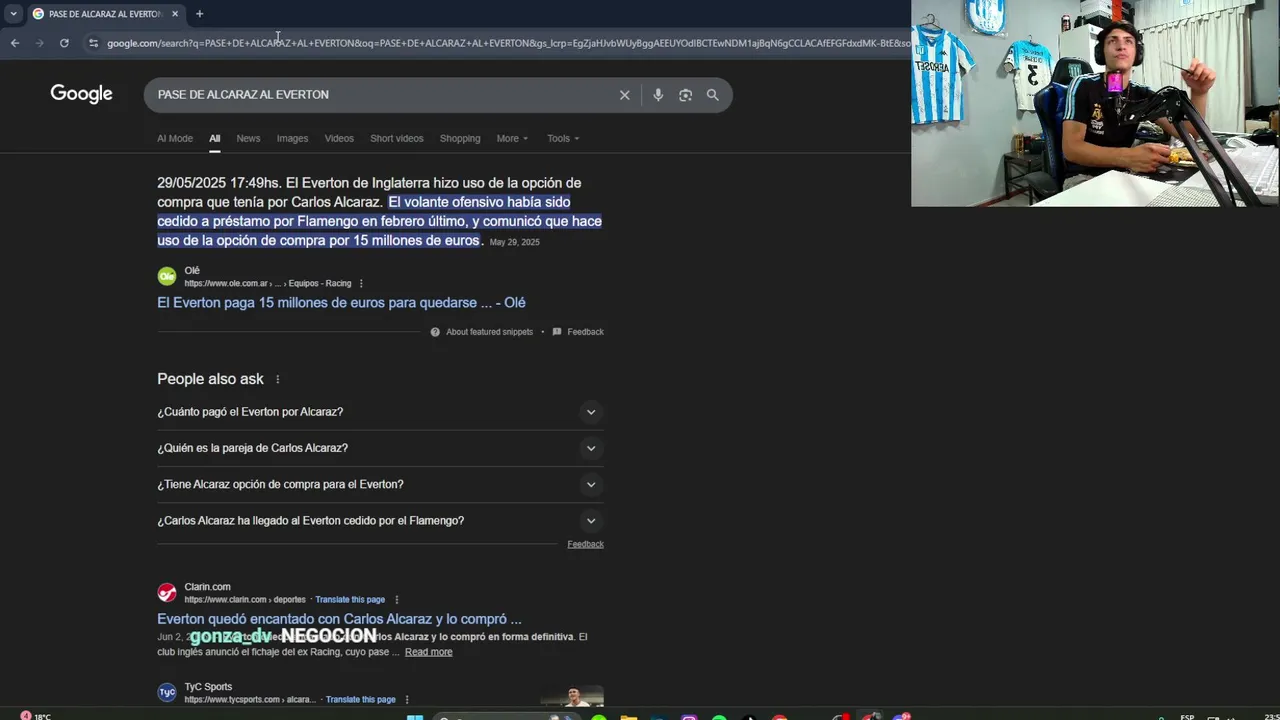
Task: Expand the More filters dropdown
Action: [512, 138]
